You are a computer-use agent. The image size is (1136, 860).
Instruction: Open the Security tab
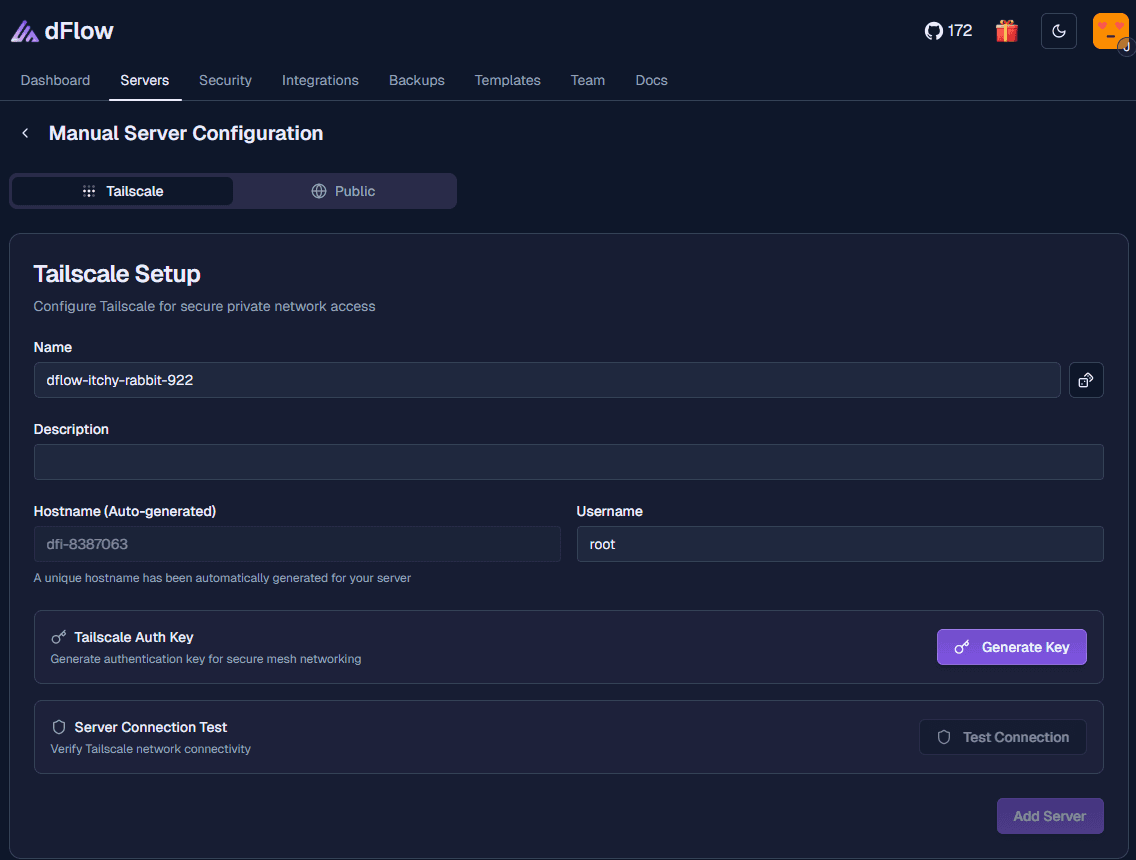click(225, 80)
